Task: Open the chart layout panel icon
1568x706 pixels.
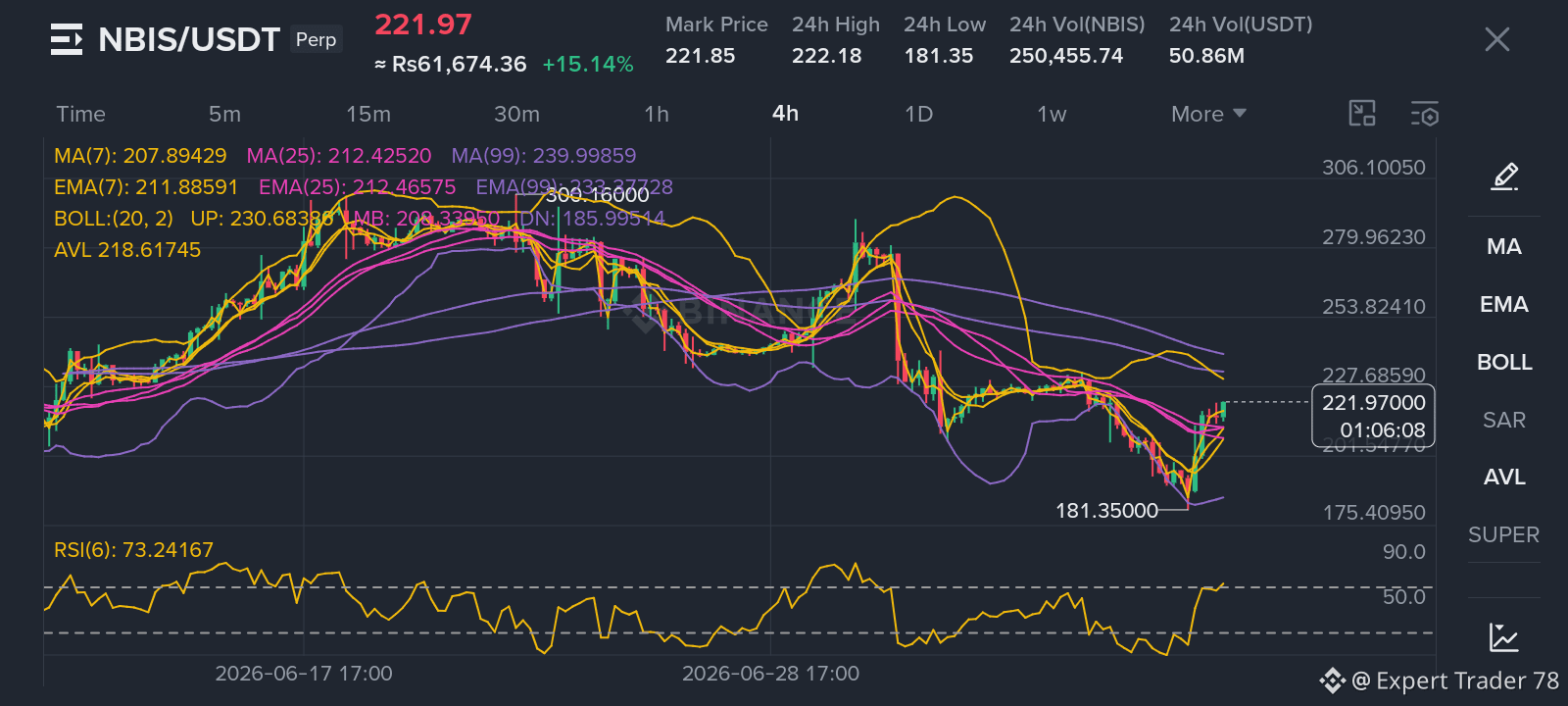Action: pyautogui.click(x=1362, y=114)
